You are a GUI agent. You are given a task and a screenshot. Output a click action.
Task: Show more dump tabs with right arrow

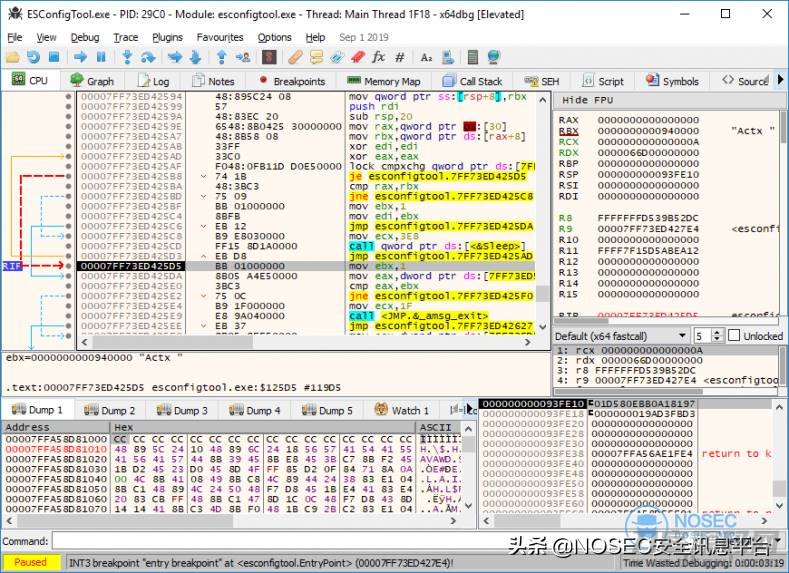pos(469,409)
